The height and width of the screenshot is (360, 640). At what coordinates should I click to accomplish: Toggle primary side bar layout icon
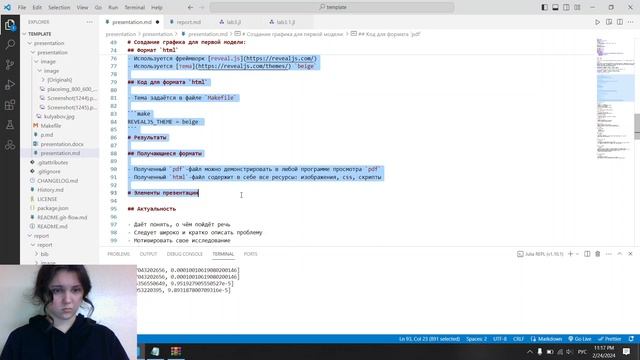[544, 7]
